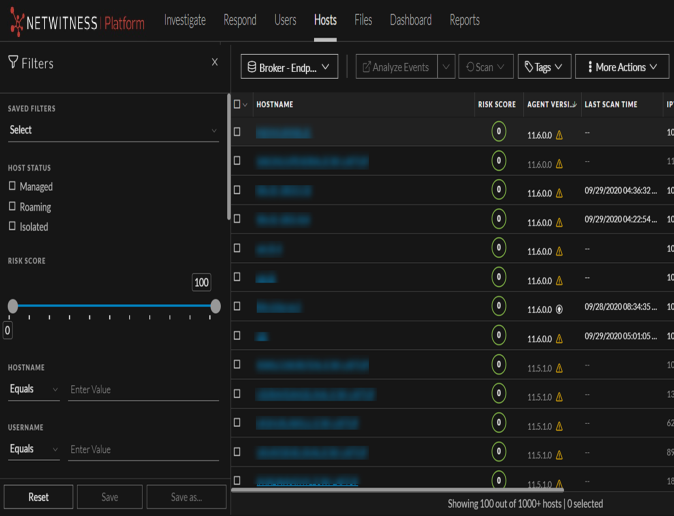Tick the Isolated host status checkbox
Viewport: 674px width, 516px height.
tap(13, 227)
